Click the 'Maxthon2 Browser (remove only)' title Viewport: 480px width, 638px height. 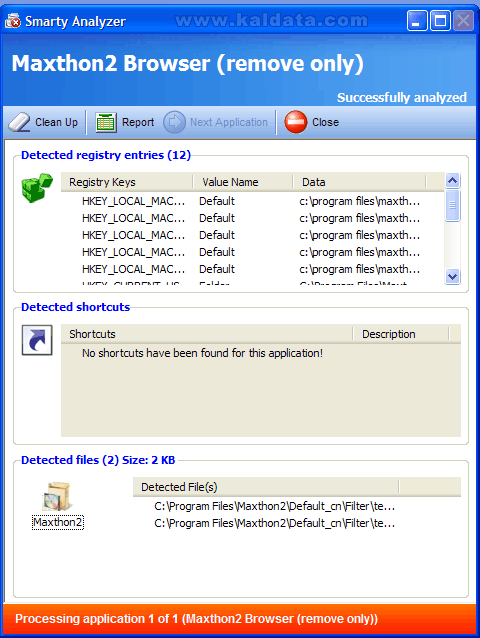pyautogui.click(x=188, y=63)
